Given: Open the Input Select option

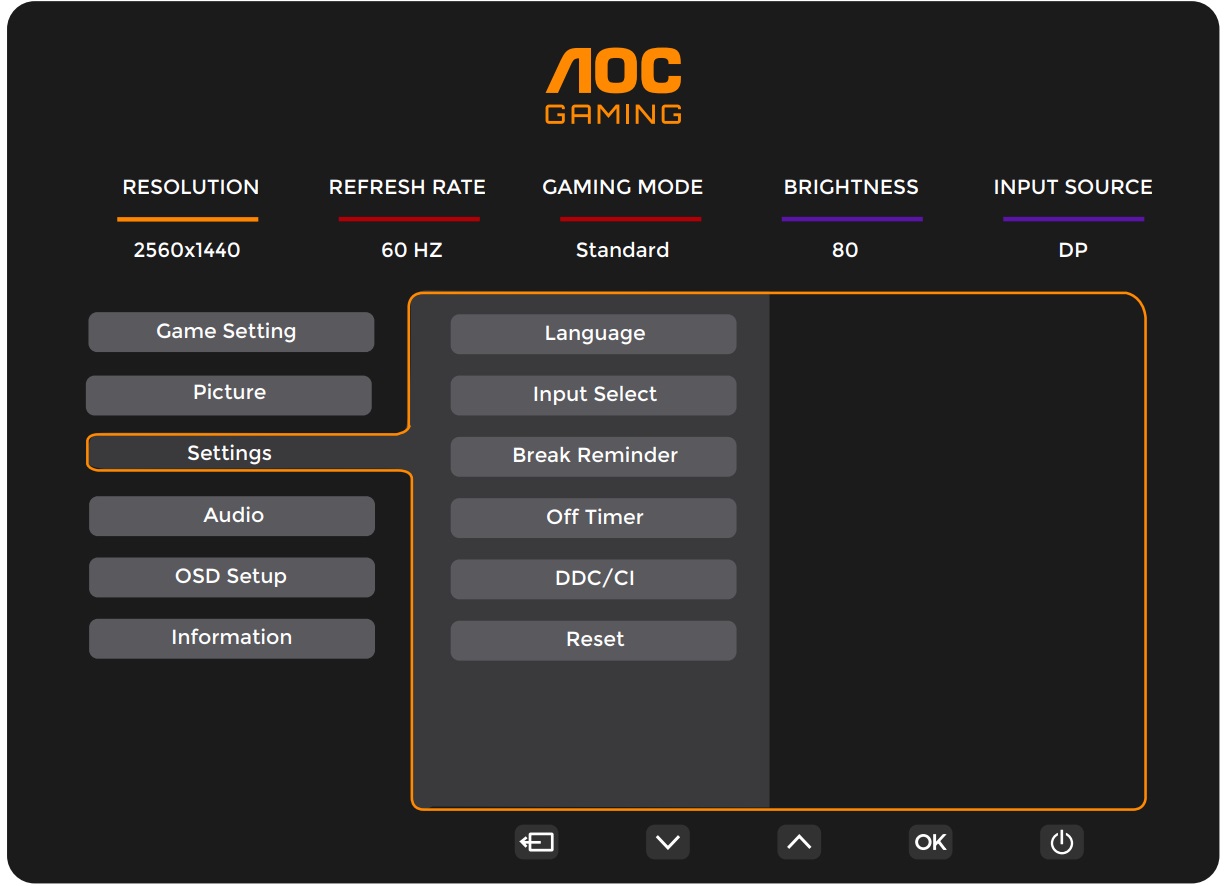Looking at the screenshot, I should [x=593, y=395].
